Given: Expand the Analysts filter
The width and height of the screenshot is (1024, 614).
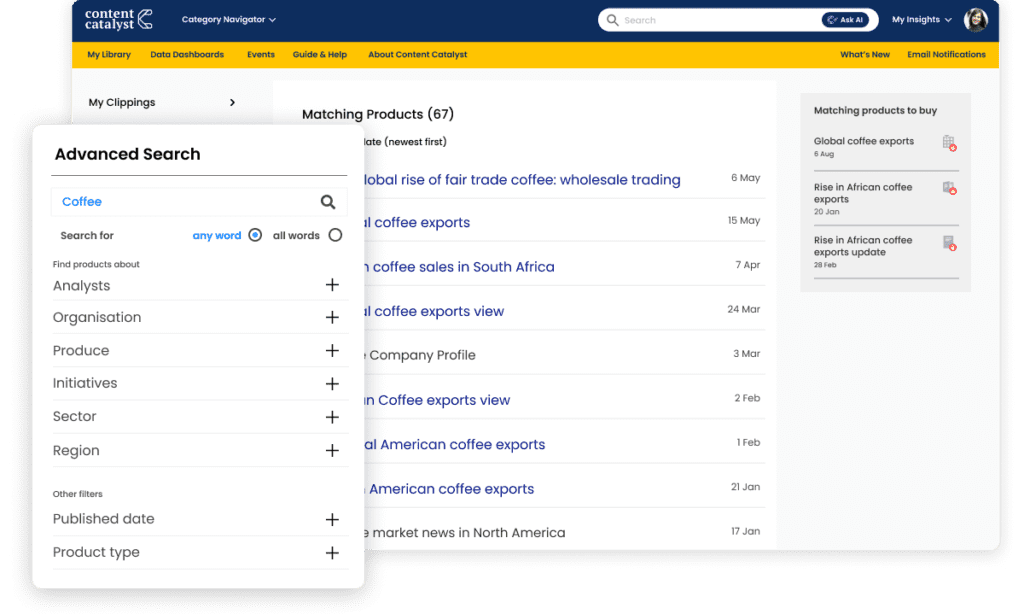Looking at the screenshot, I should click(332, 285).
